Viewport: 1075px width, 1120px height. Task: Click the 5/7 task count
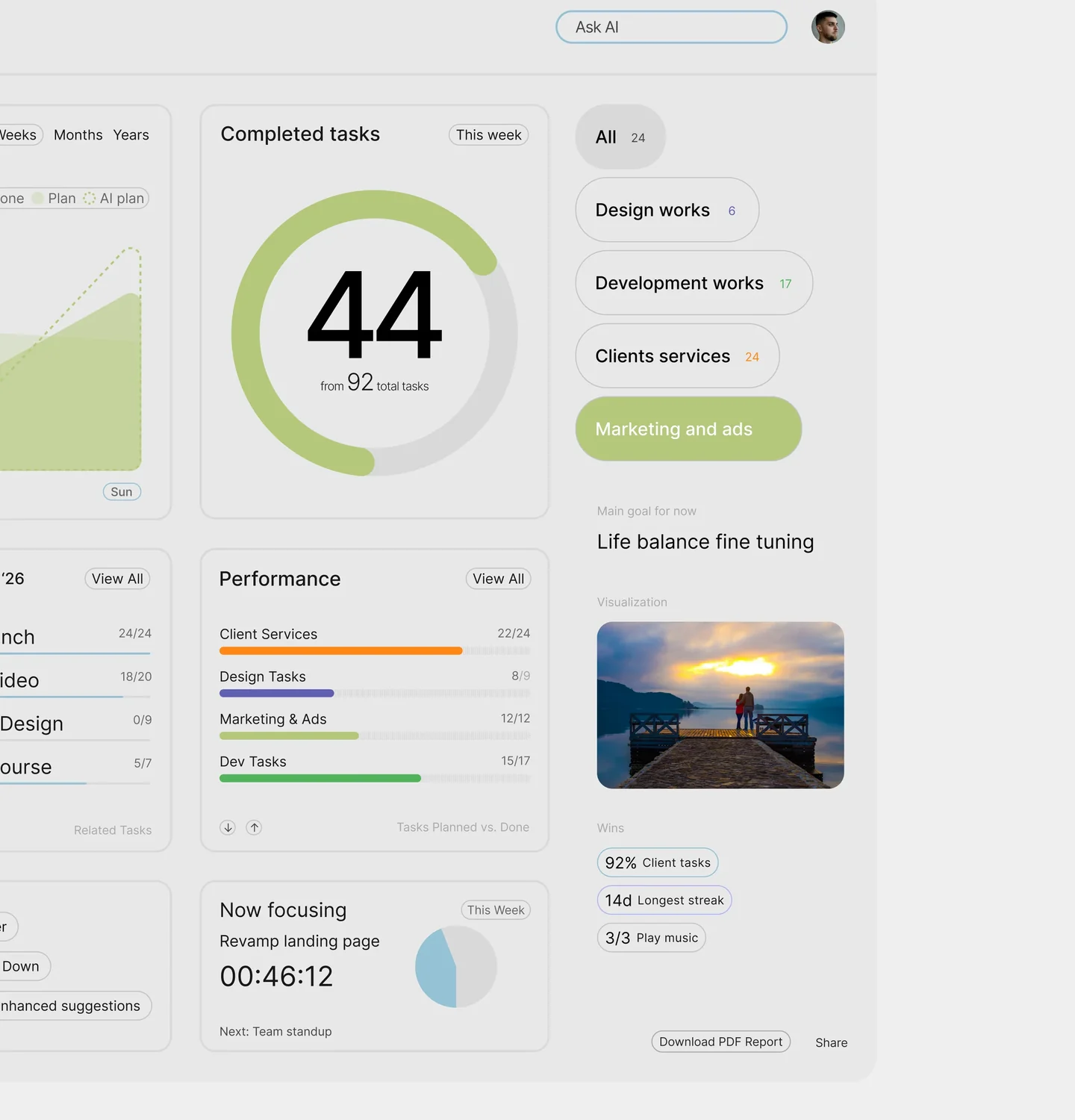click(143, 763)
